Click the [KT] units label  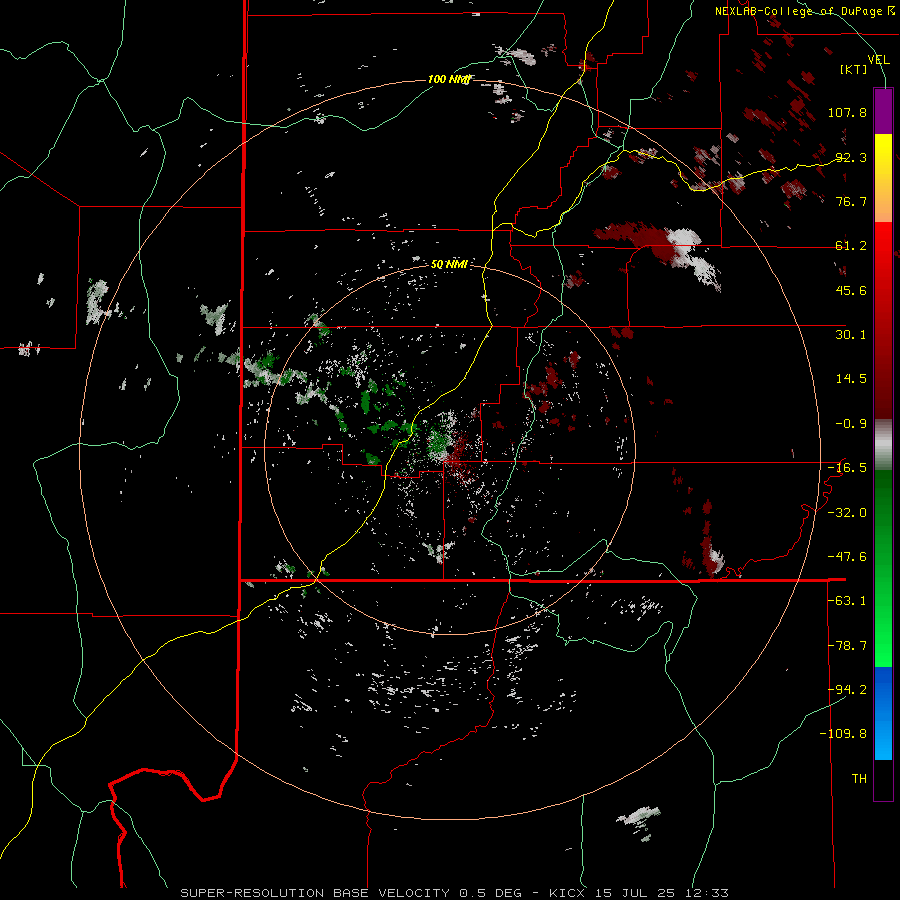(854, 69)
